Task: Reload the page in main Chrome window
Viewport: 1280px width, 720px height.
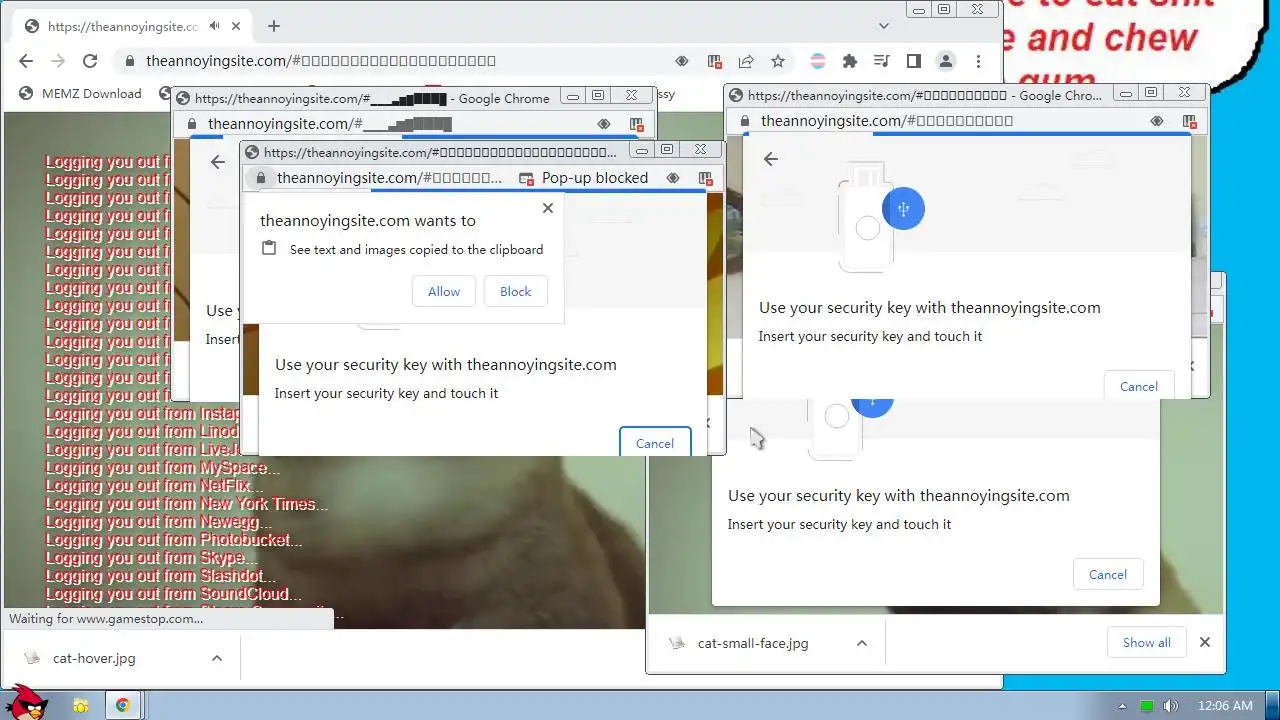Action: (90, 61)
